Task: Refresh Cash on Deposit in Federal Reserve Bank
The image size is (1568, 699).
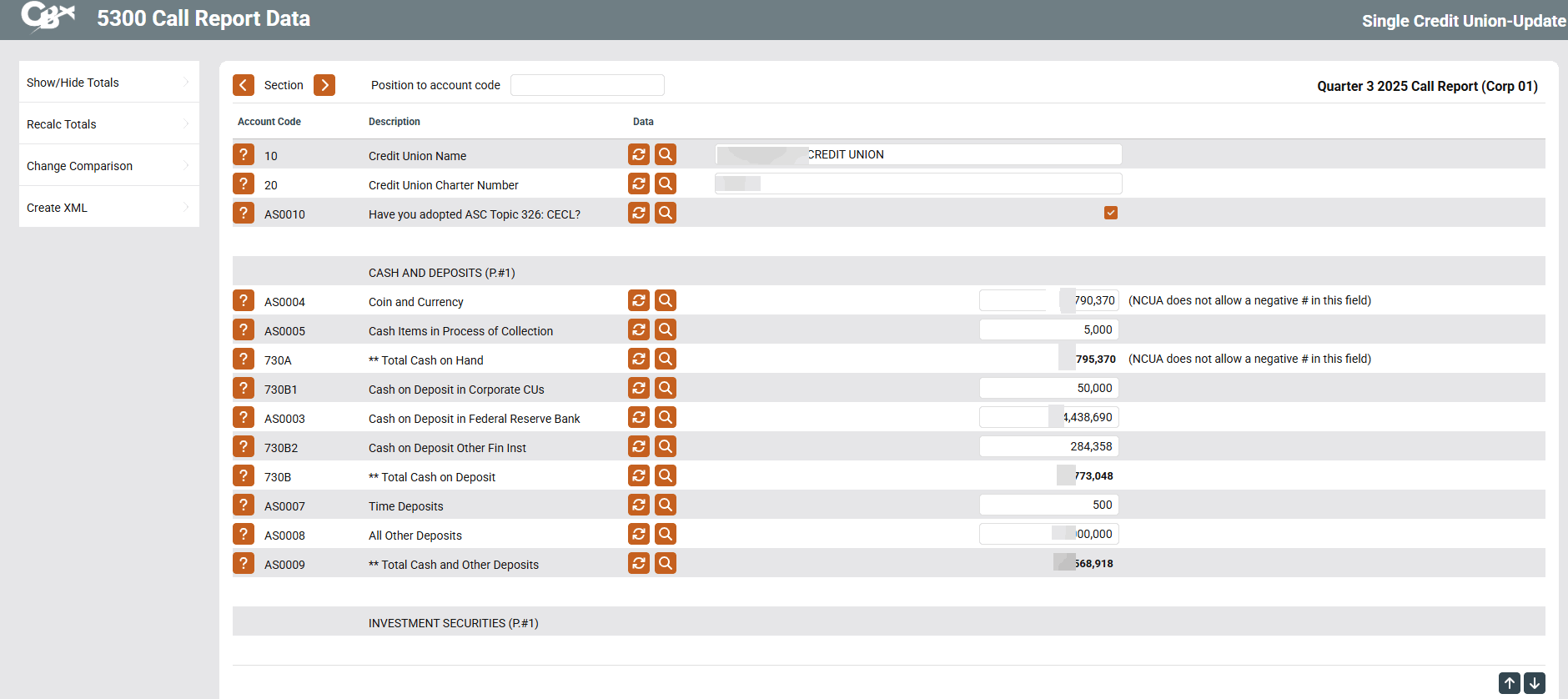Action: (638, 417)
